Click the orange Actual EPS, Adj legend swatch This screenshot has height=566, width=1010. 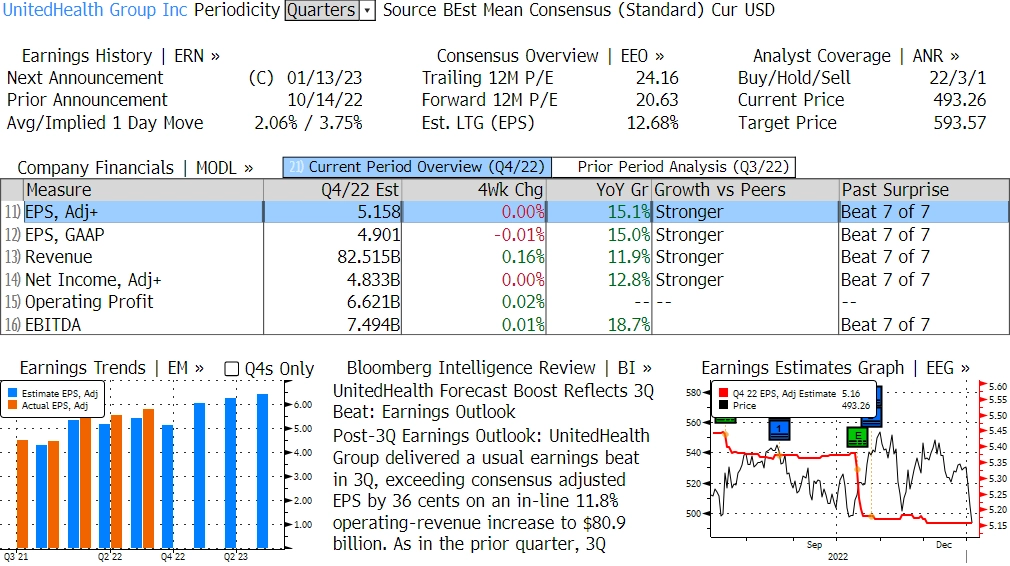13,406
